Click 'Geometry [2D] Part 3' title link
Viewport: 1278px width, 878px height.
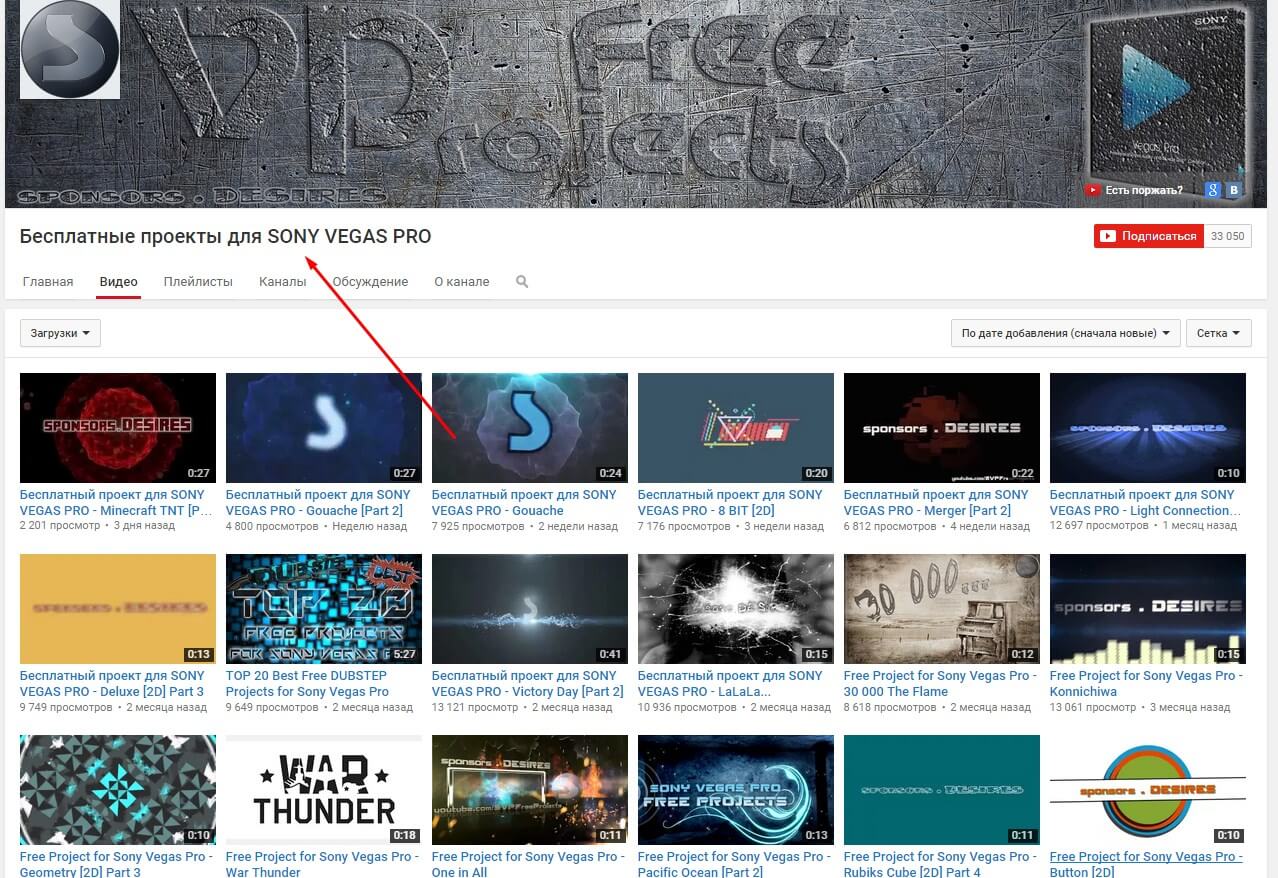click(x=116, y=864)
